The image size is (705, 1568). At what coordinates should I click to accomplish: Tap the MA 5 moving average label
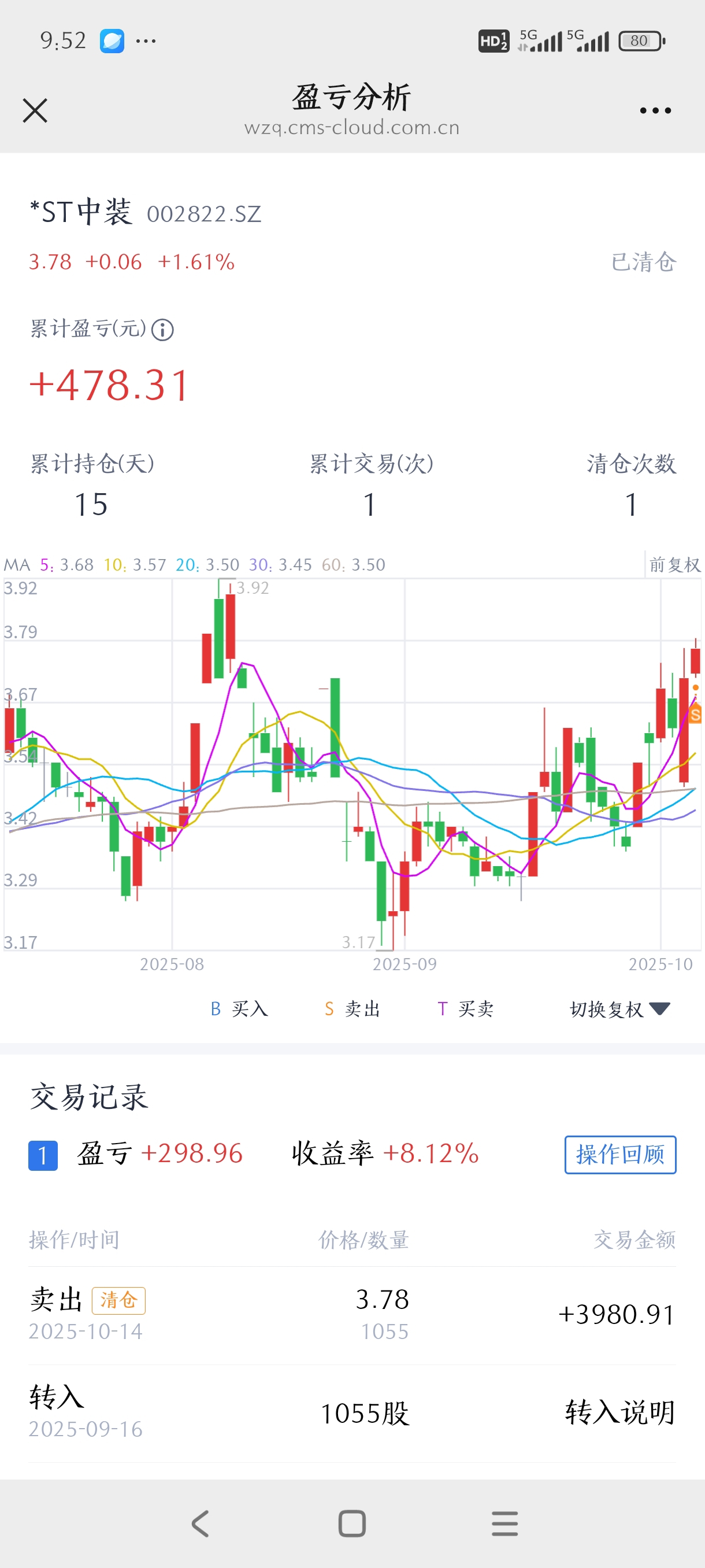click(x=66, y=565)
